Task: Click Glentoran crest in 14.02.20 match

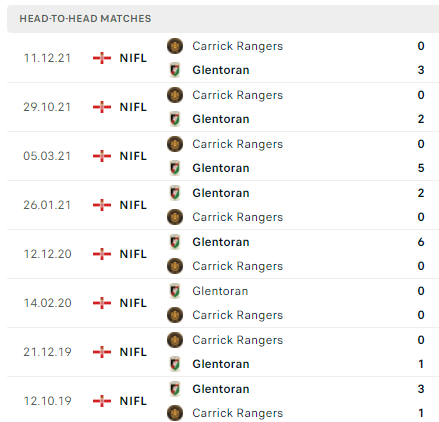Action: pos(175,291)
